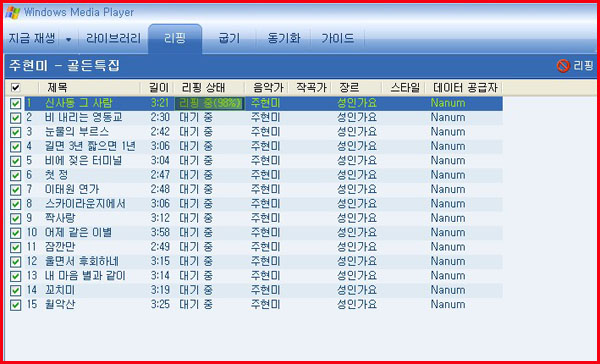Stop ripping with the 리핑 cancel button

(575, 66)
